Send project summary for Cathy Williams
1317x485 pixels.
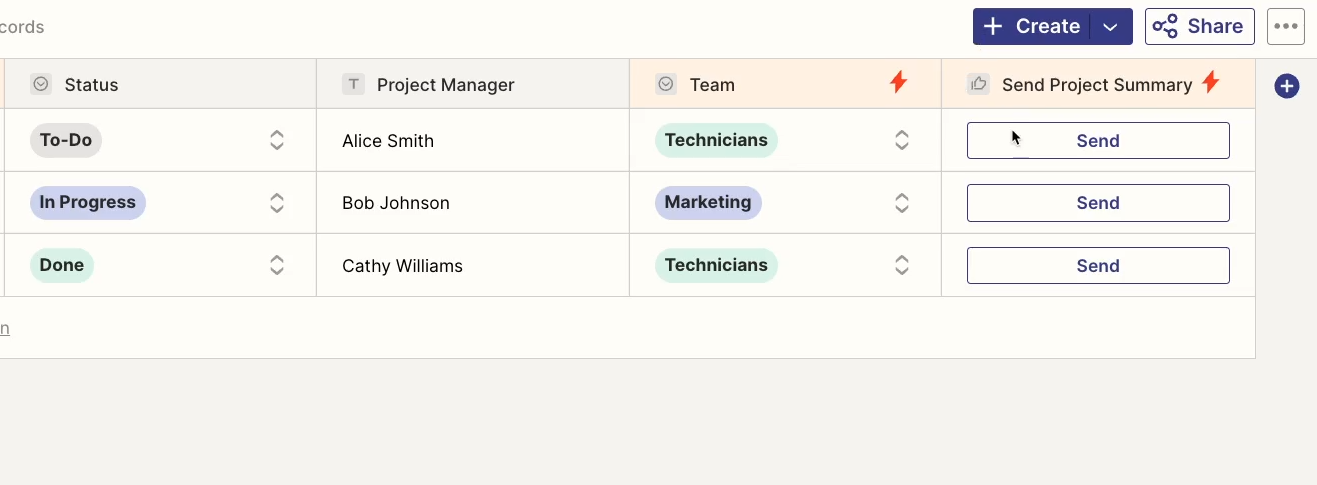pyautogui.click(x=1098, y=266)
